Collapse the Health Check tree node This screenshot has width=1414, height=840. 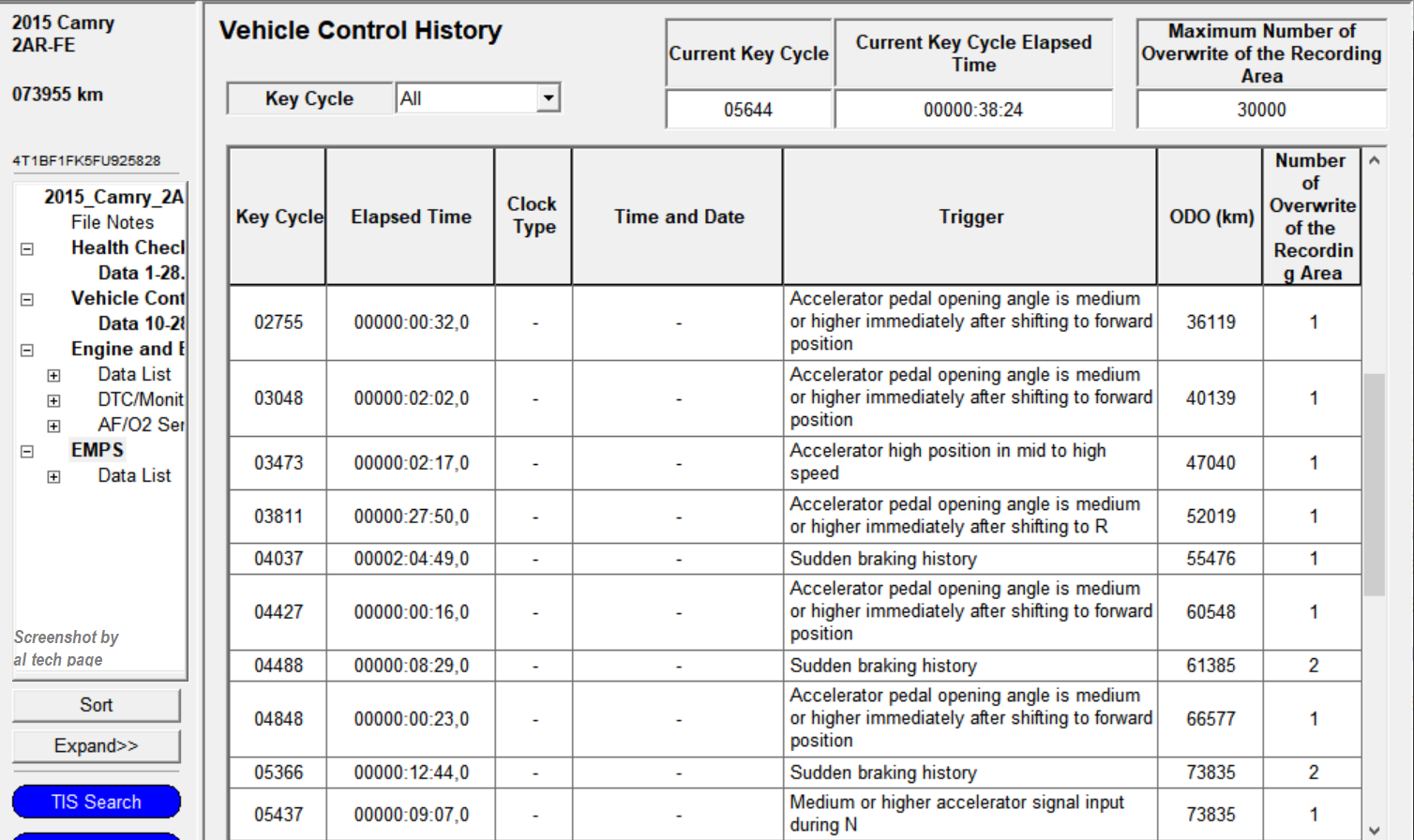point(27,249)
